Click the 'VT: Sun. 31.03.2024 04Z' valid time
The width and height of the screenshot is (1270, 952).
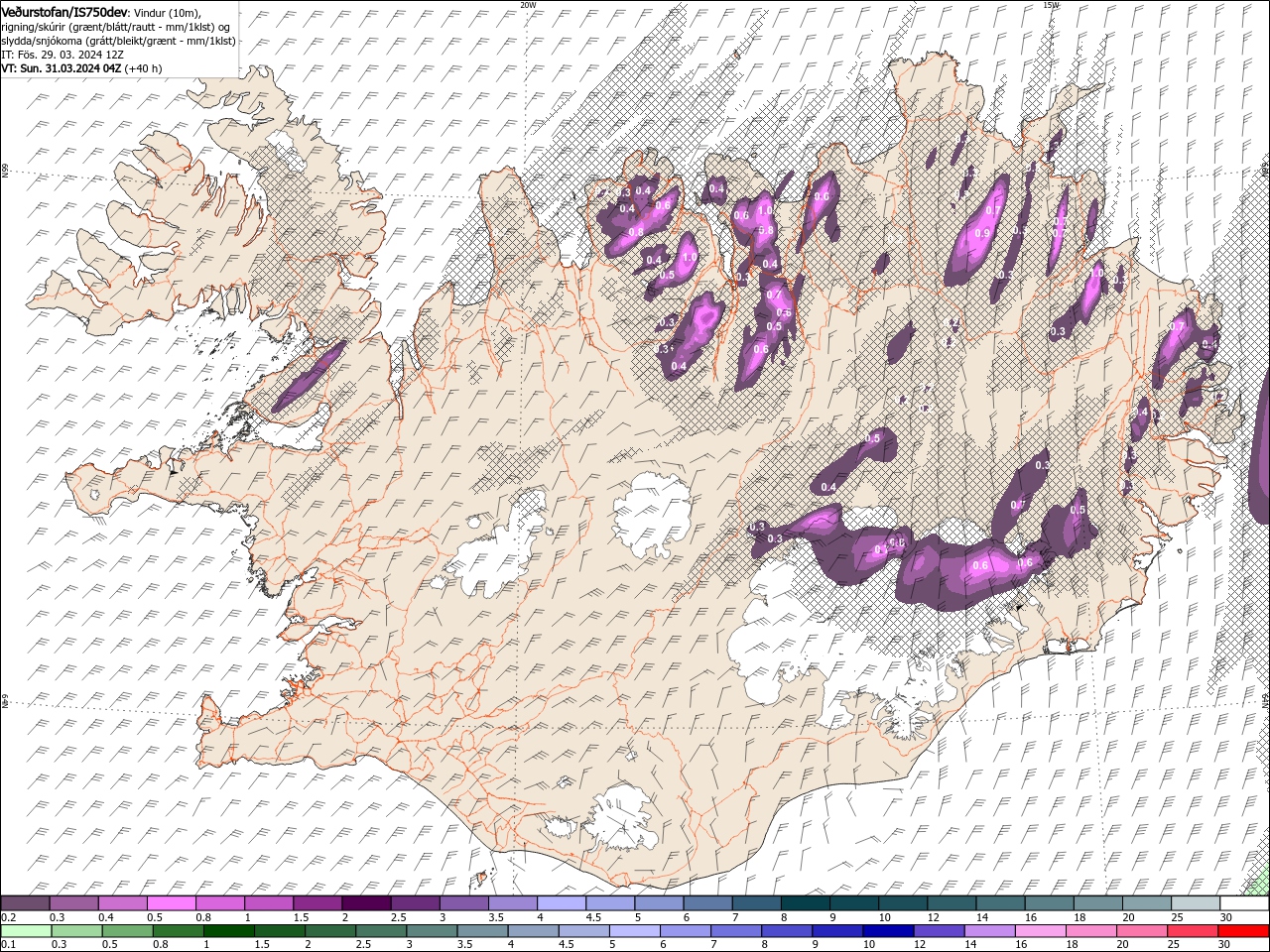click(x=61, y=68)
